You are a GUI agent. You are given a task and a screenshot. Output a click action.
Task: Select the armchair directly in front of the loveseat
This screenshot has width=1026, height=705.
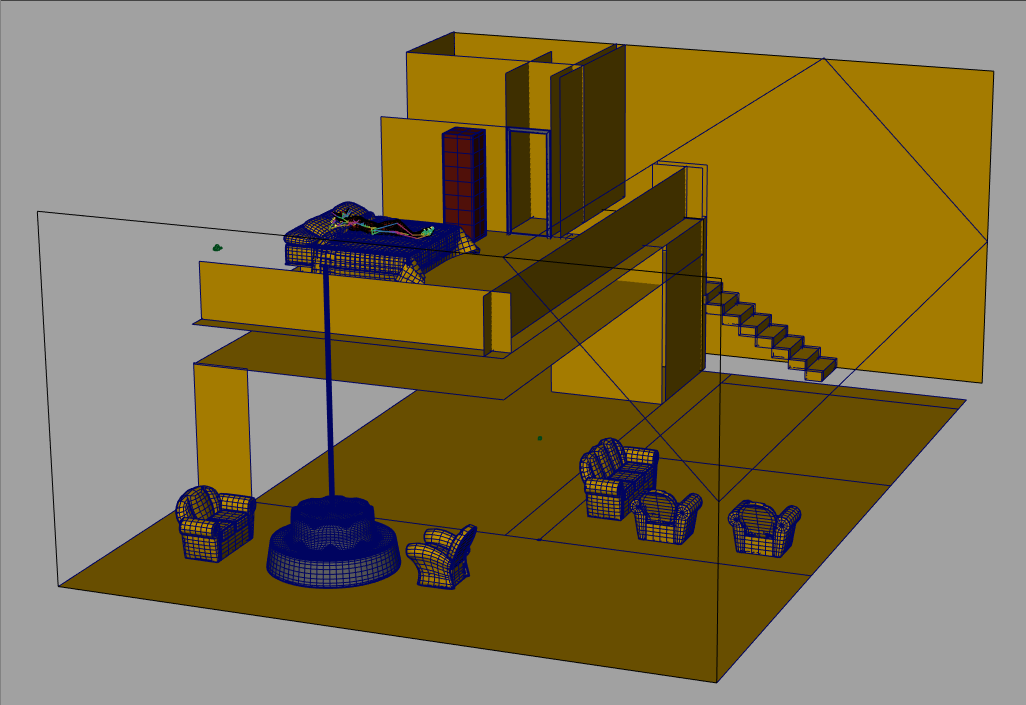(665, 516)
